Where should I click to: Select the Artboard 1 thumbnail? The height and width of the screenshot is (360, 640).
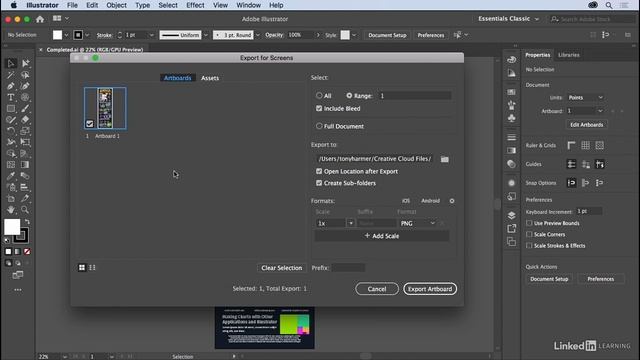(105, 108)
